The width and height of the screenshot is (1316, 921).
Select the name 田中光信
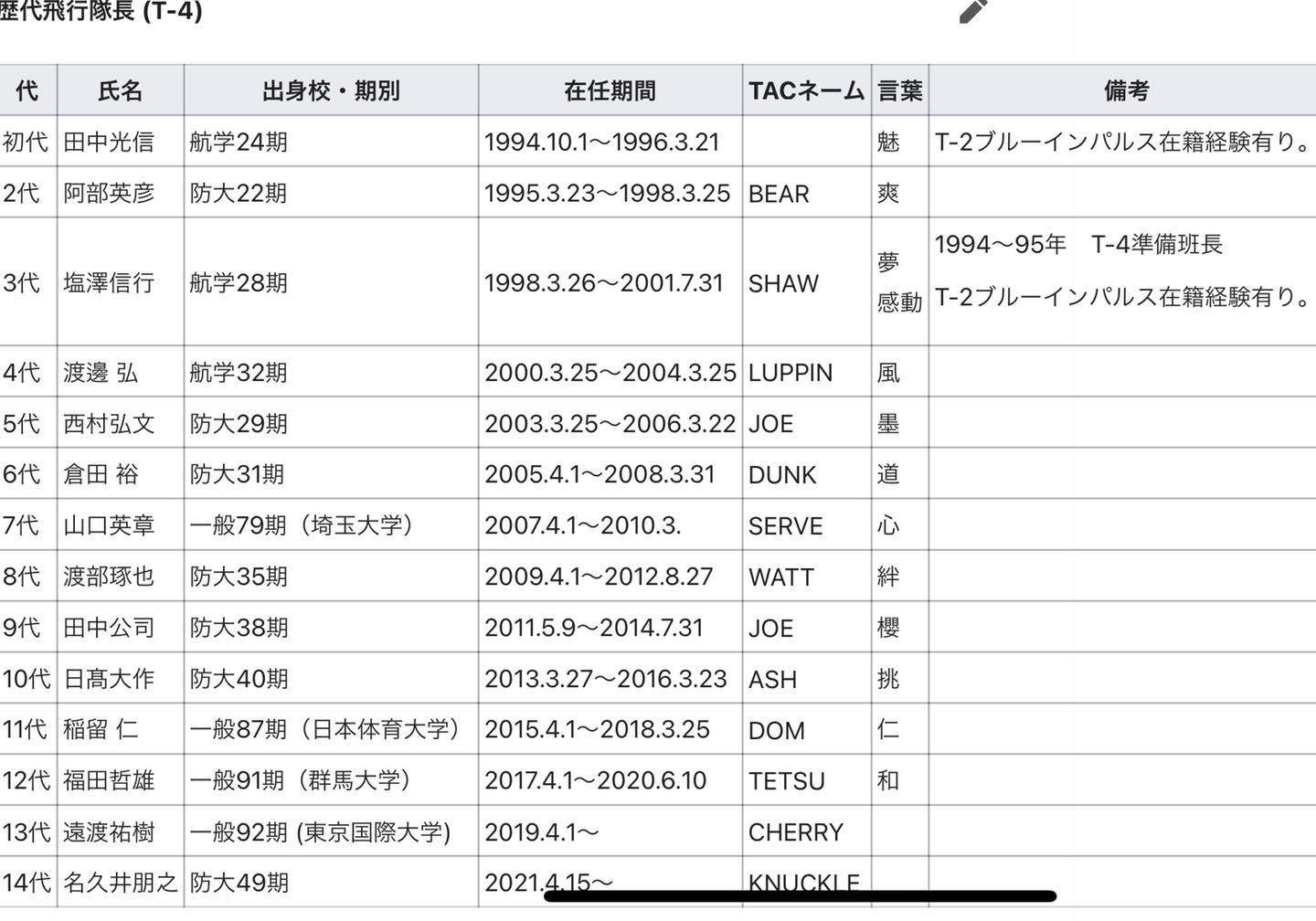pos(109,142)
